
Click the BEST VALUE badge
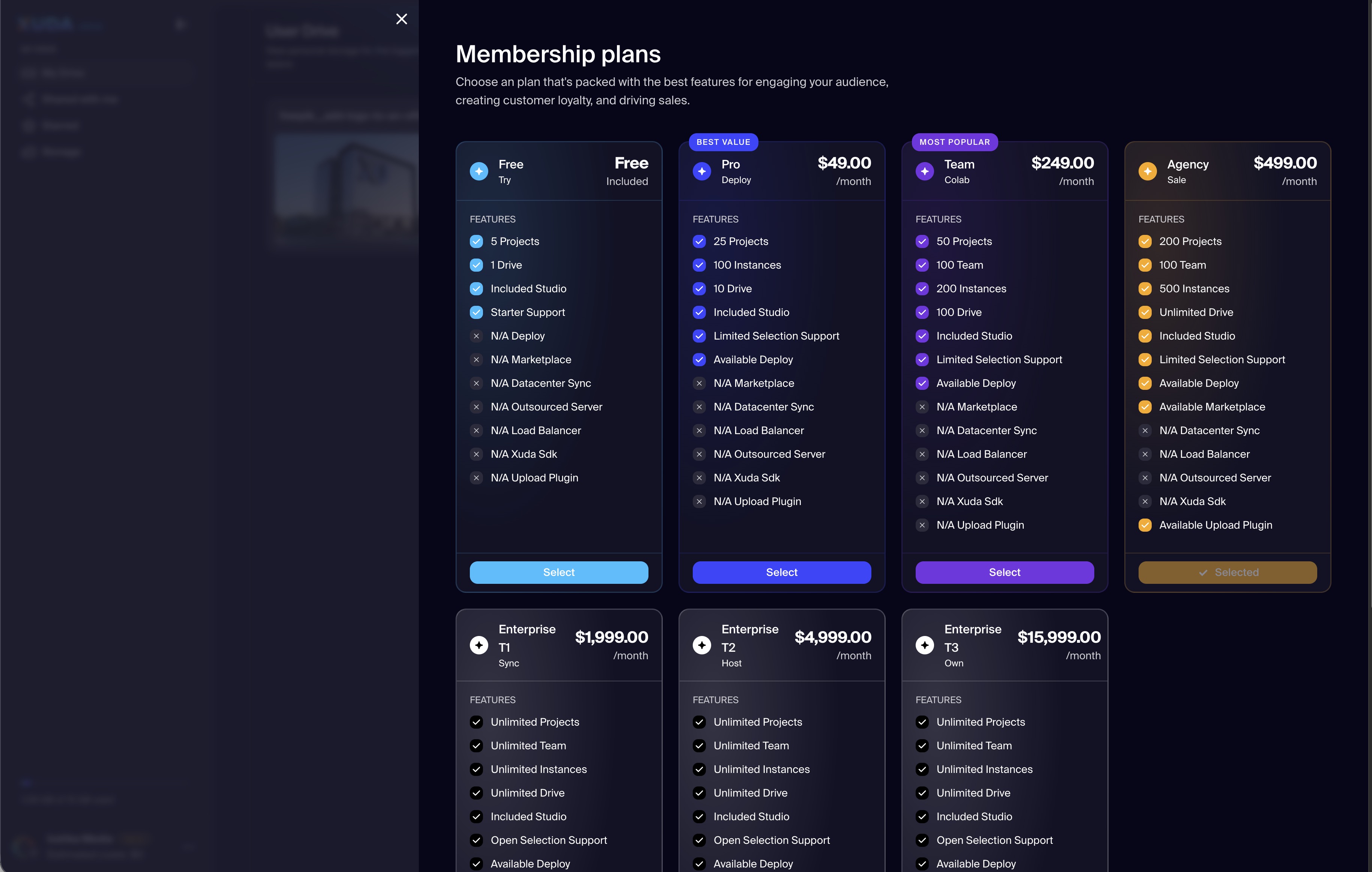[723, 142]
